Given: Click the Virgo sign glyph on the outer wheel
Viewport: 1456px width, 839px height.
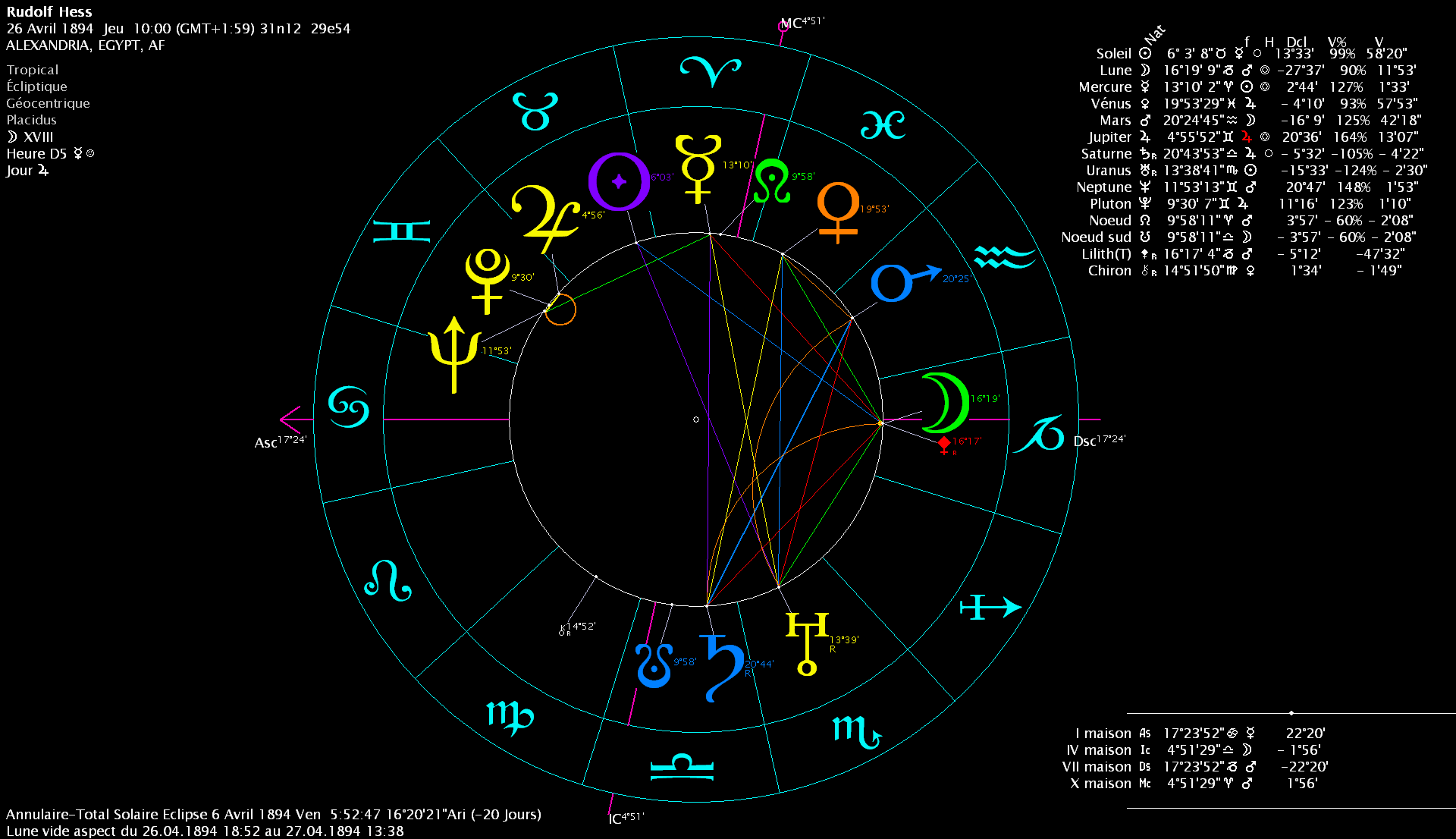Looking at the screenshot, I should (x=510, y=718).
